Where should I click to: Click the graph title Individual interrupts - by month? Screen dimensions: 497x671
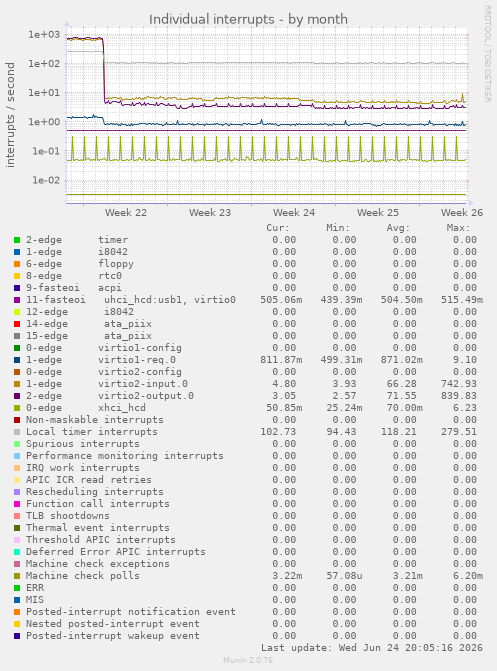click(x=248, y=20)
